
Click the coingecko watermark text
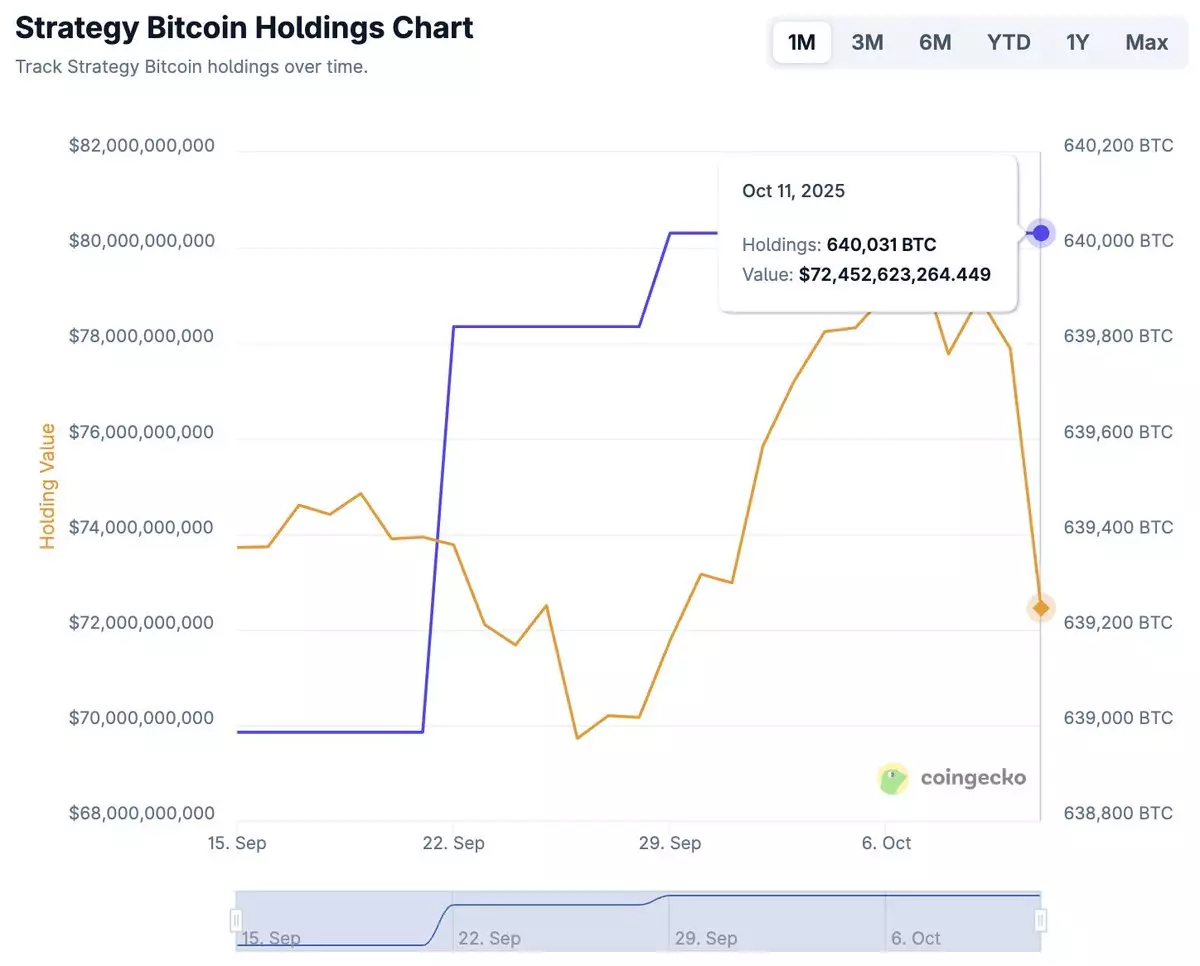tap(972, 778)
